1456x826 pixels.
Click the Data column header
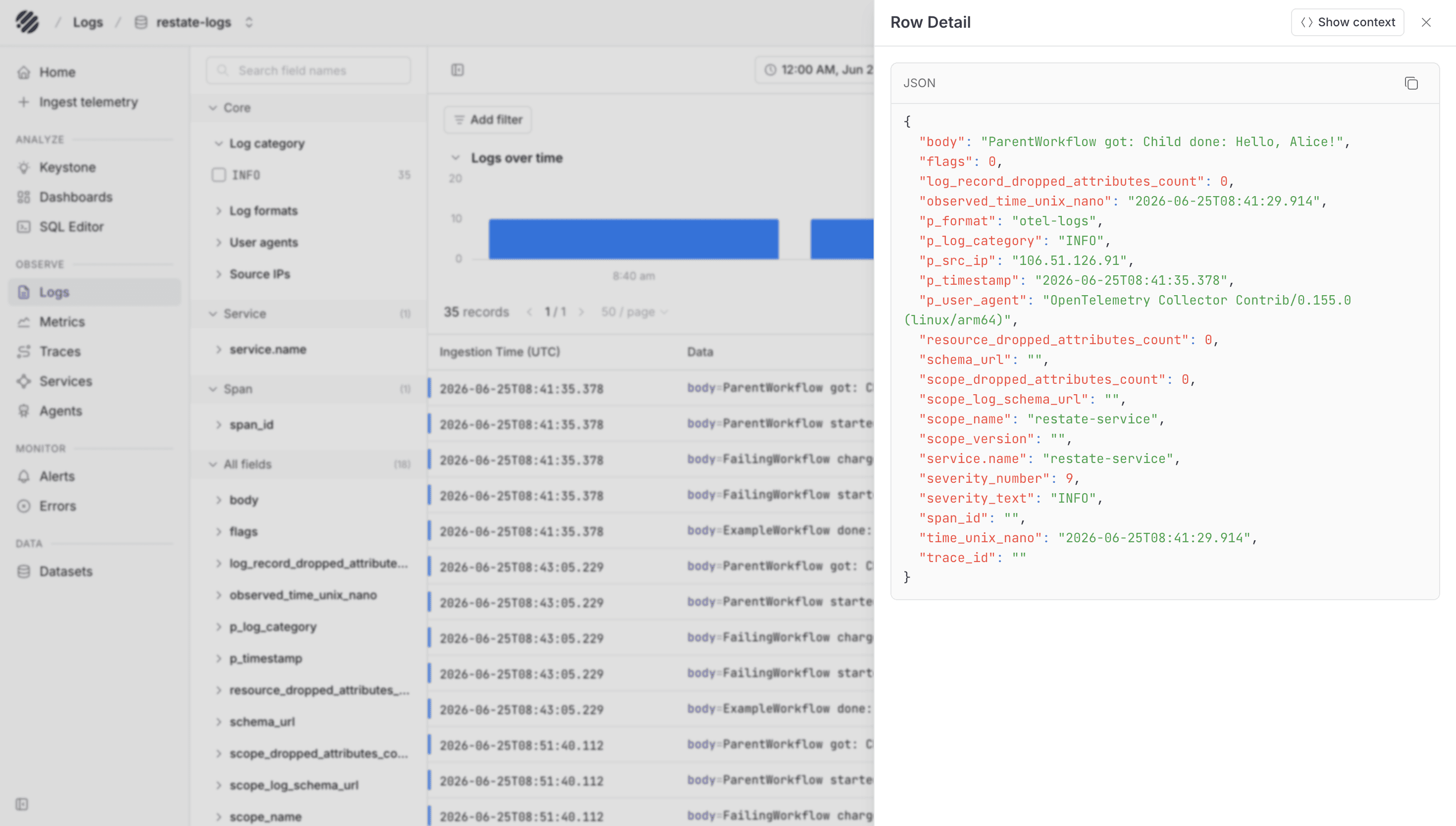700,352
